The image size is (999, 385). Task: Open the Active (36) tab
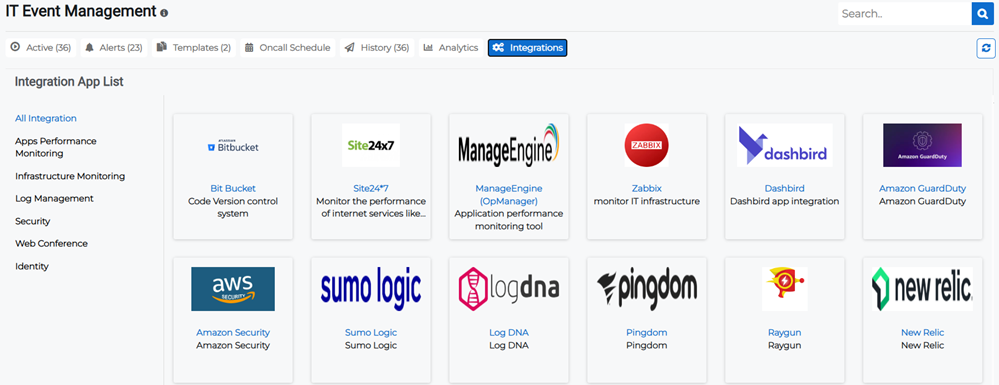tap(41, 48)
